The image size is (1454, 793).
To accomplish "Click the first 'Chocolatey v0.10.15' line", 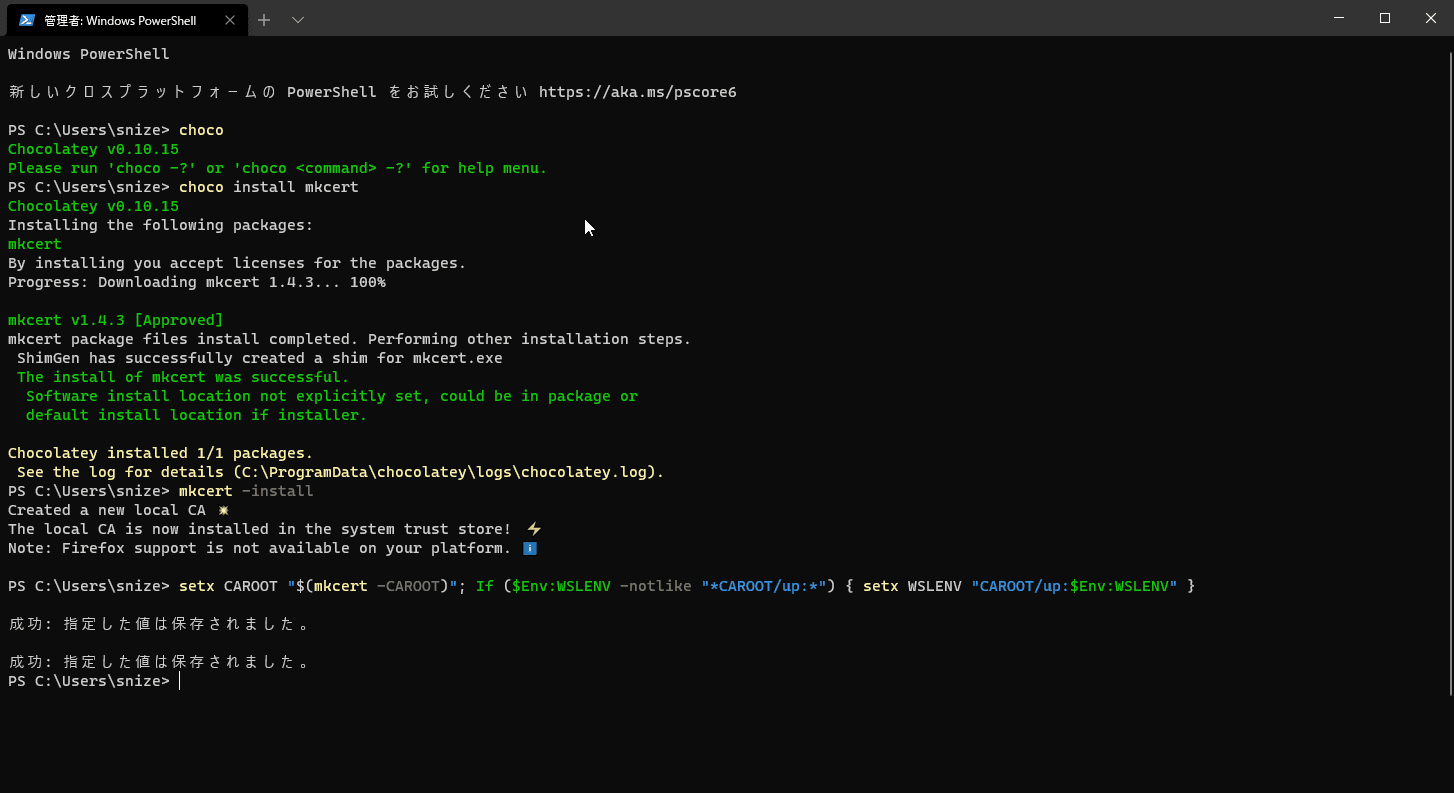I will [93, 149].
